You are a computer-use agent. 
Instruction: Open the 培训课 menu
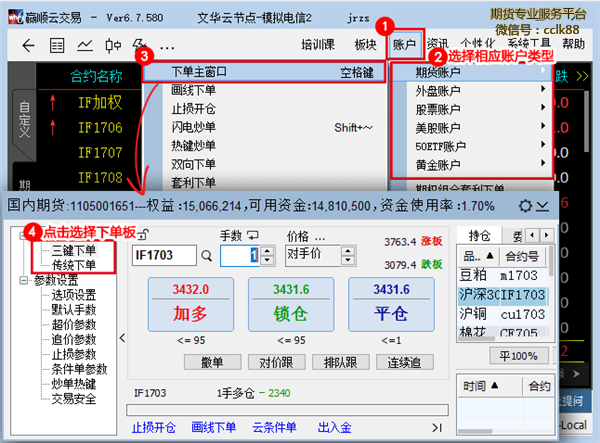[318, 45]
